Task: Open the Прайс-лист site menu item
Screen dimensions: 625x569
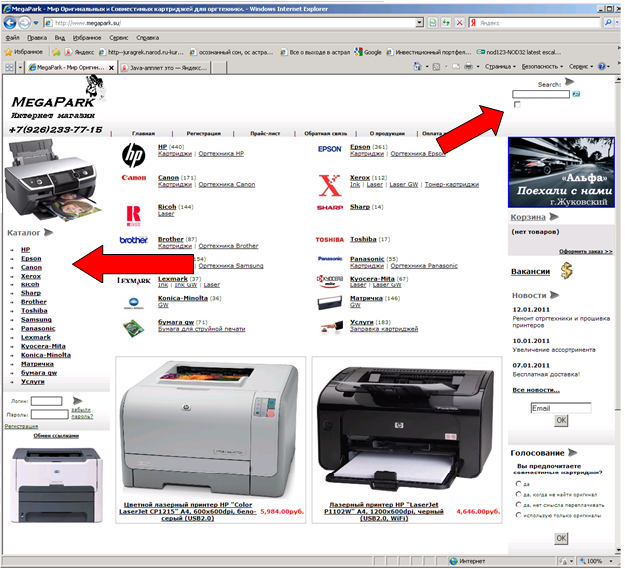Action: [x=265, y=133]
